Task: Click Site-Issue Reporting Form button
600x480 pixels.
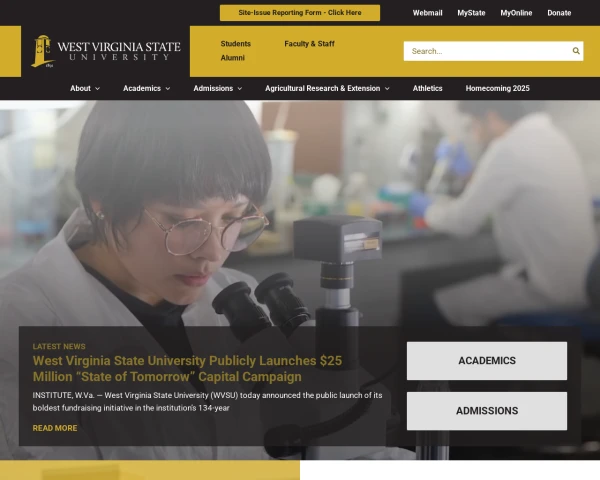Action: point(300,13)
